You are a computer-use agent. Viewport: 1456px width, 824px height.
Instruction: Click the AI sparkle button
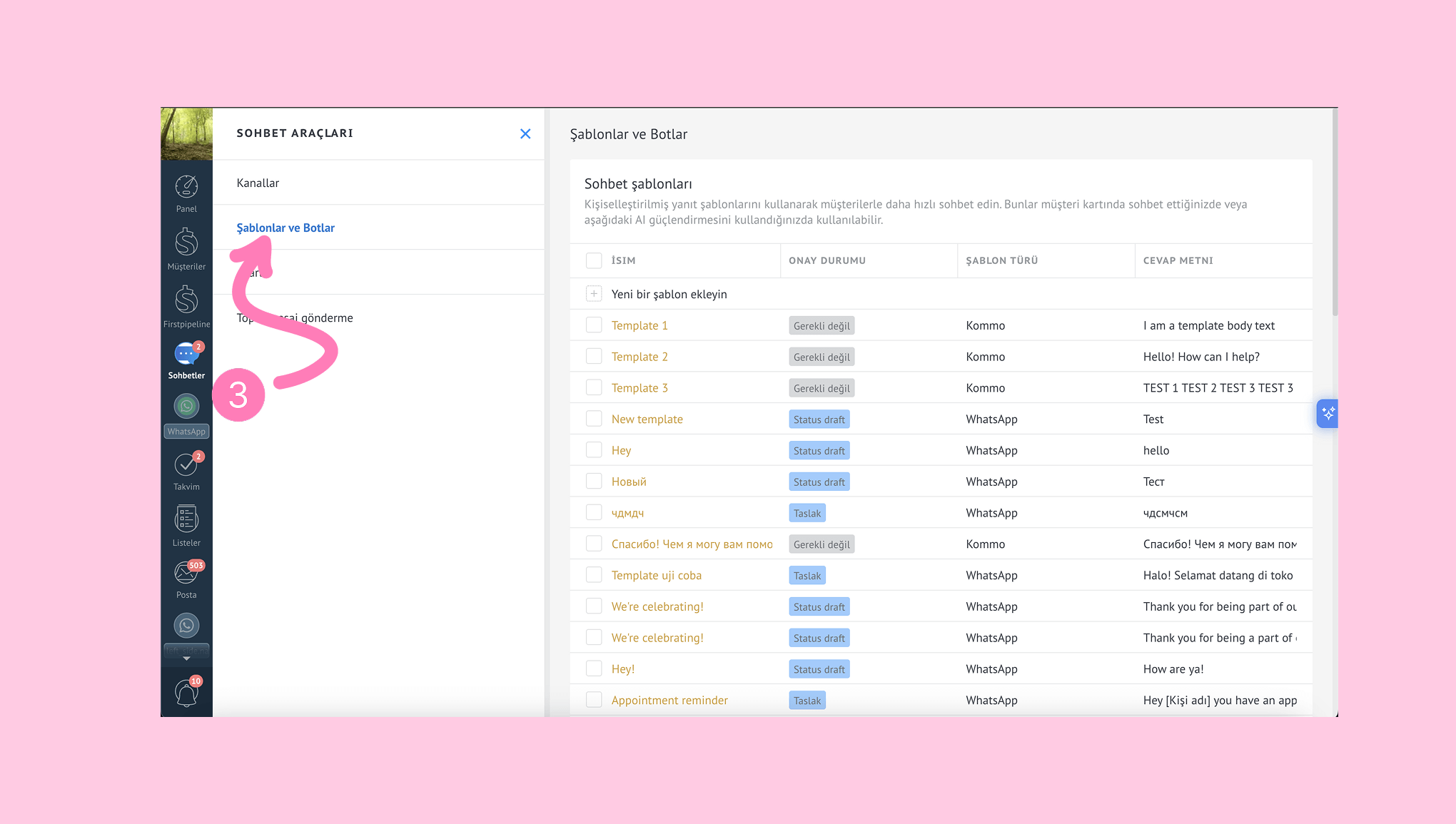click(x=1328, y=413)
